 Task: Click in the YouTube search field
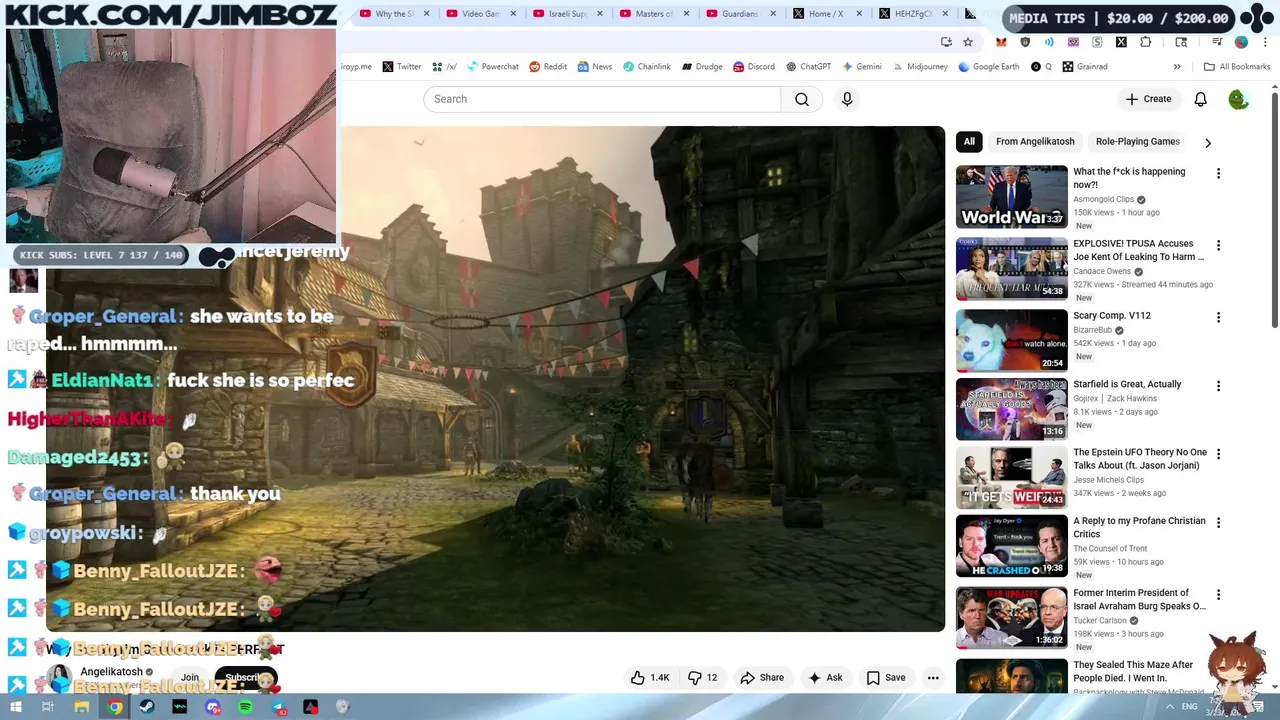tap(602, 99)
